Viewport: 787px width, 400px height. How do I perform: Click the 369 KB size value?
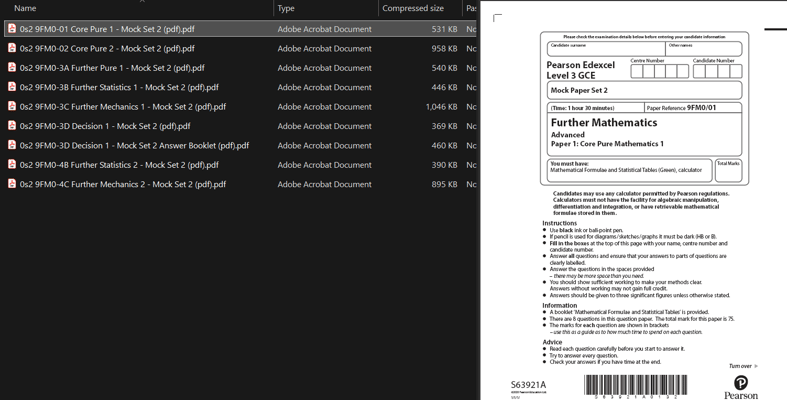[x=444, y=126]
